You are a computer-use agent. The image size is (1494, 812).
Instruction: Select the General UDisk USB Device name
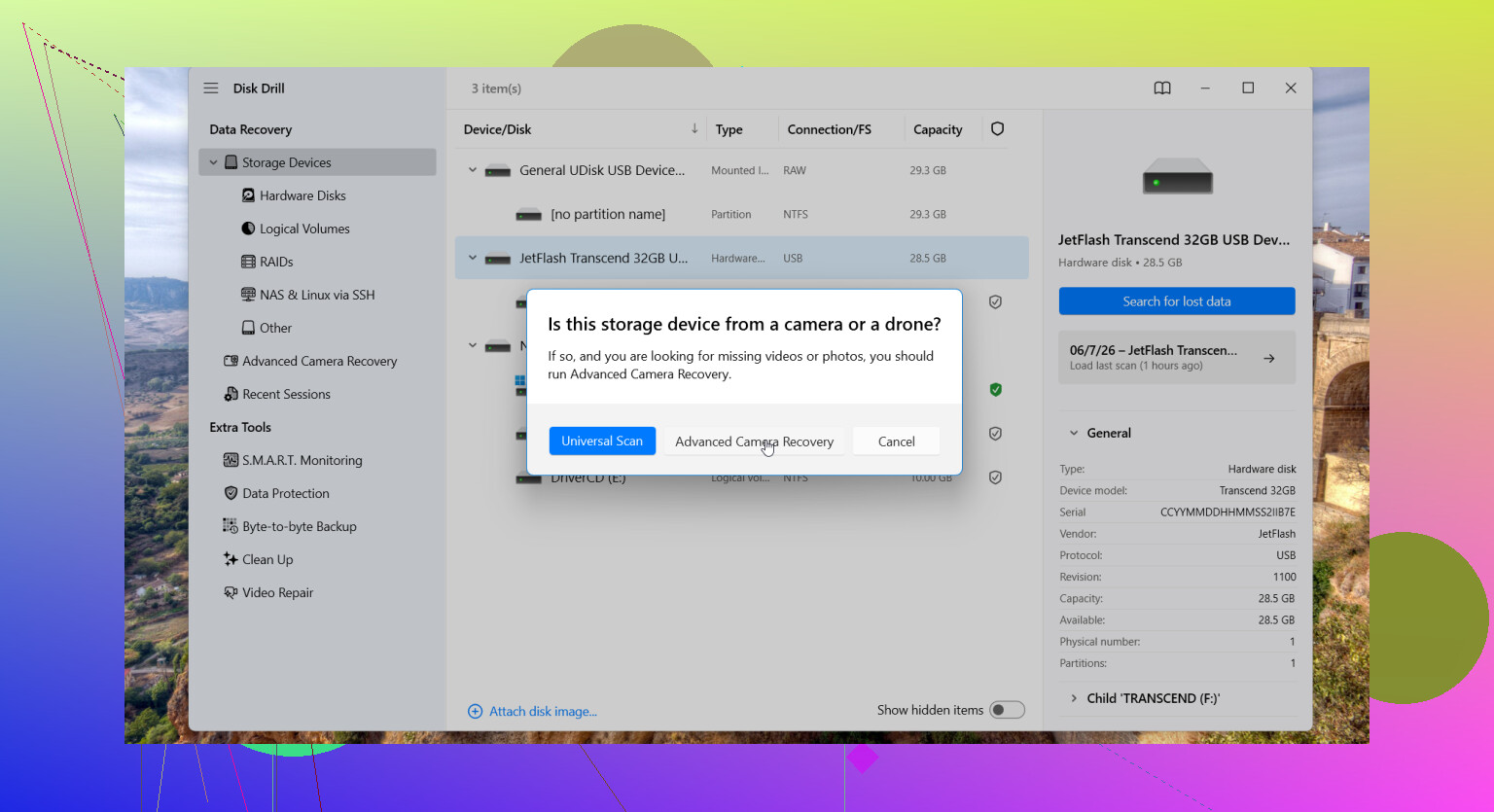point(602,170)
